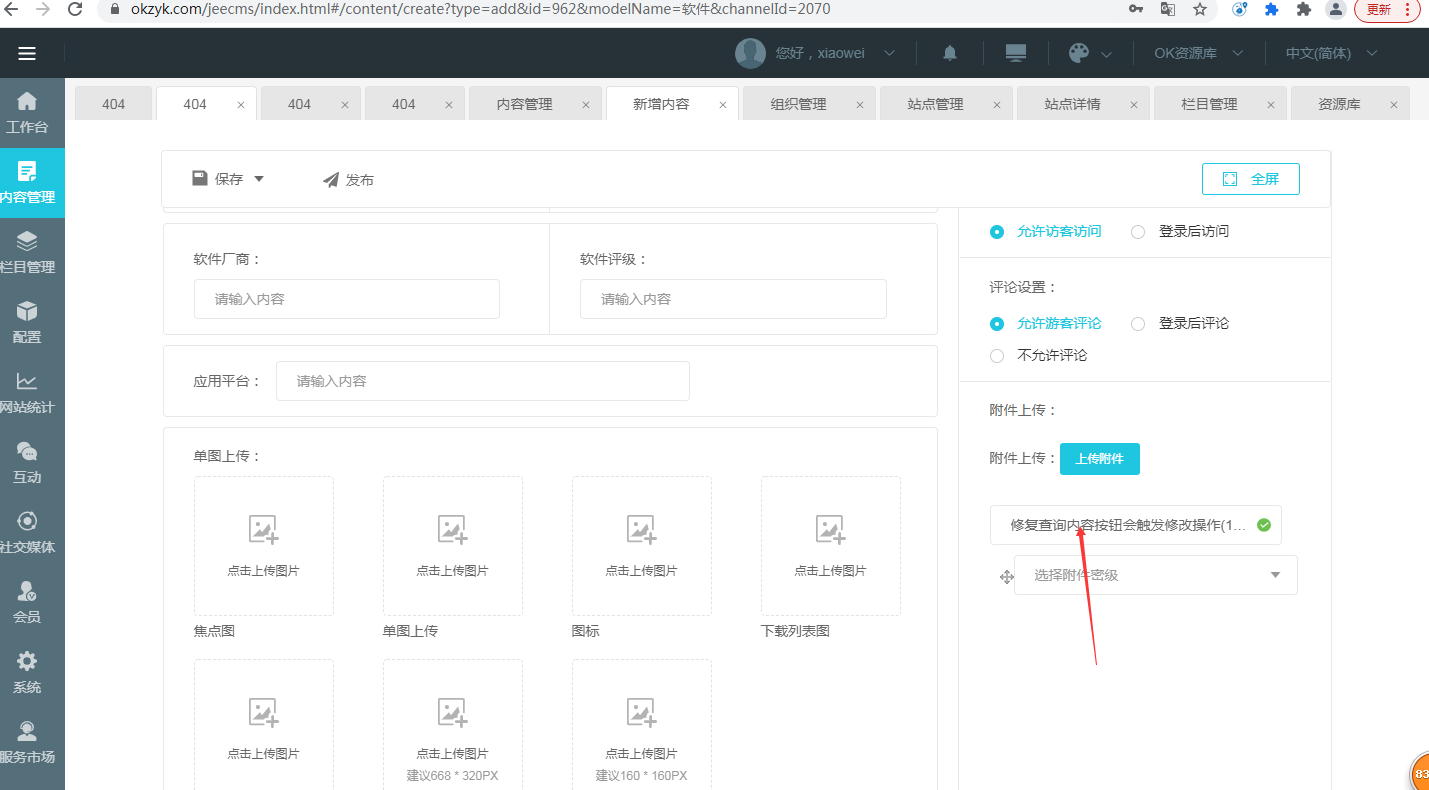Select the 登录后评论 radio option

(x=1138, y=324)
